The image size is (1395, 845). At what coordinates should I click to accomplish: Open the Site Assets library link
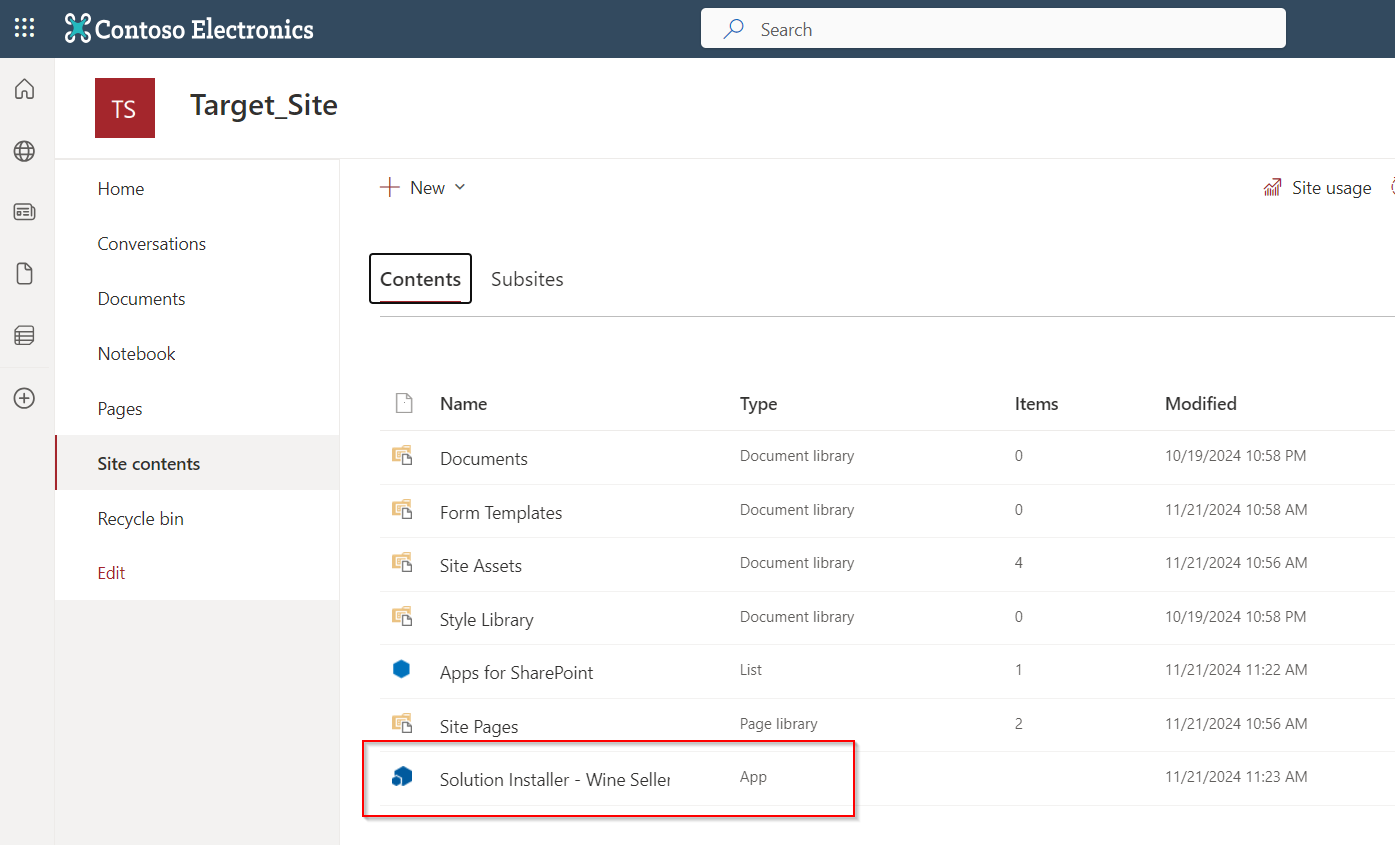pyautogui.click(x=481, y=566)
